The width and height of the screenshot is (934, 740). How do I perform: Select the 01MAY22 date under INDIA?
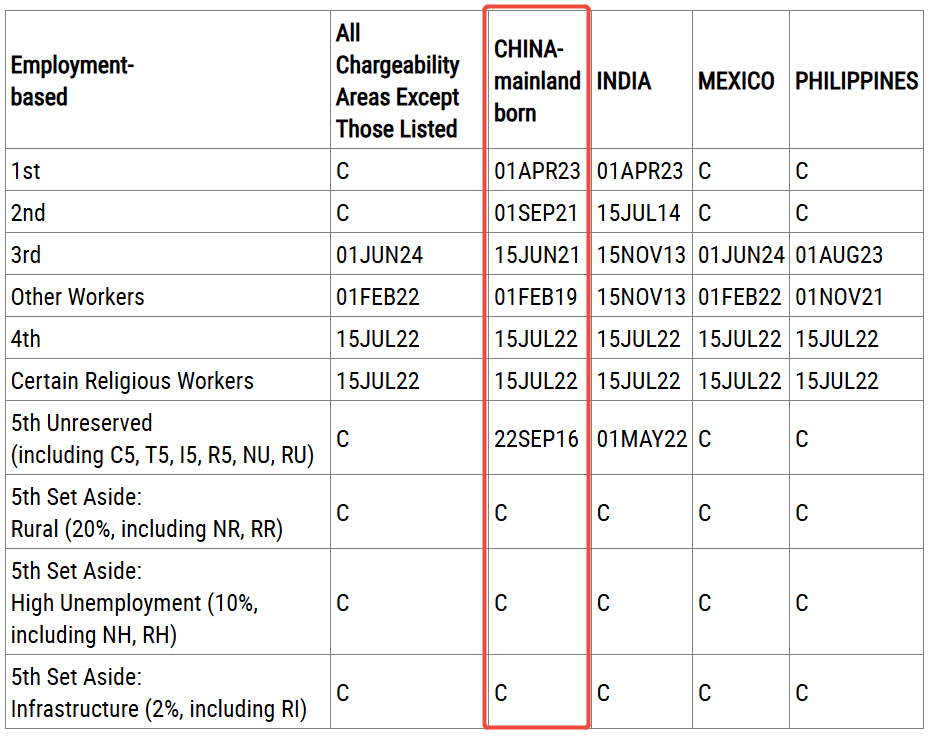coord(642,439)
